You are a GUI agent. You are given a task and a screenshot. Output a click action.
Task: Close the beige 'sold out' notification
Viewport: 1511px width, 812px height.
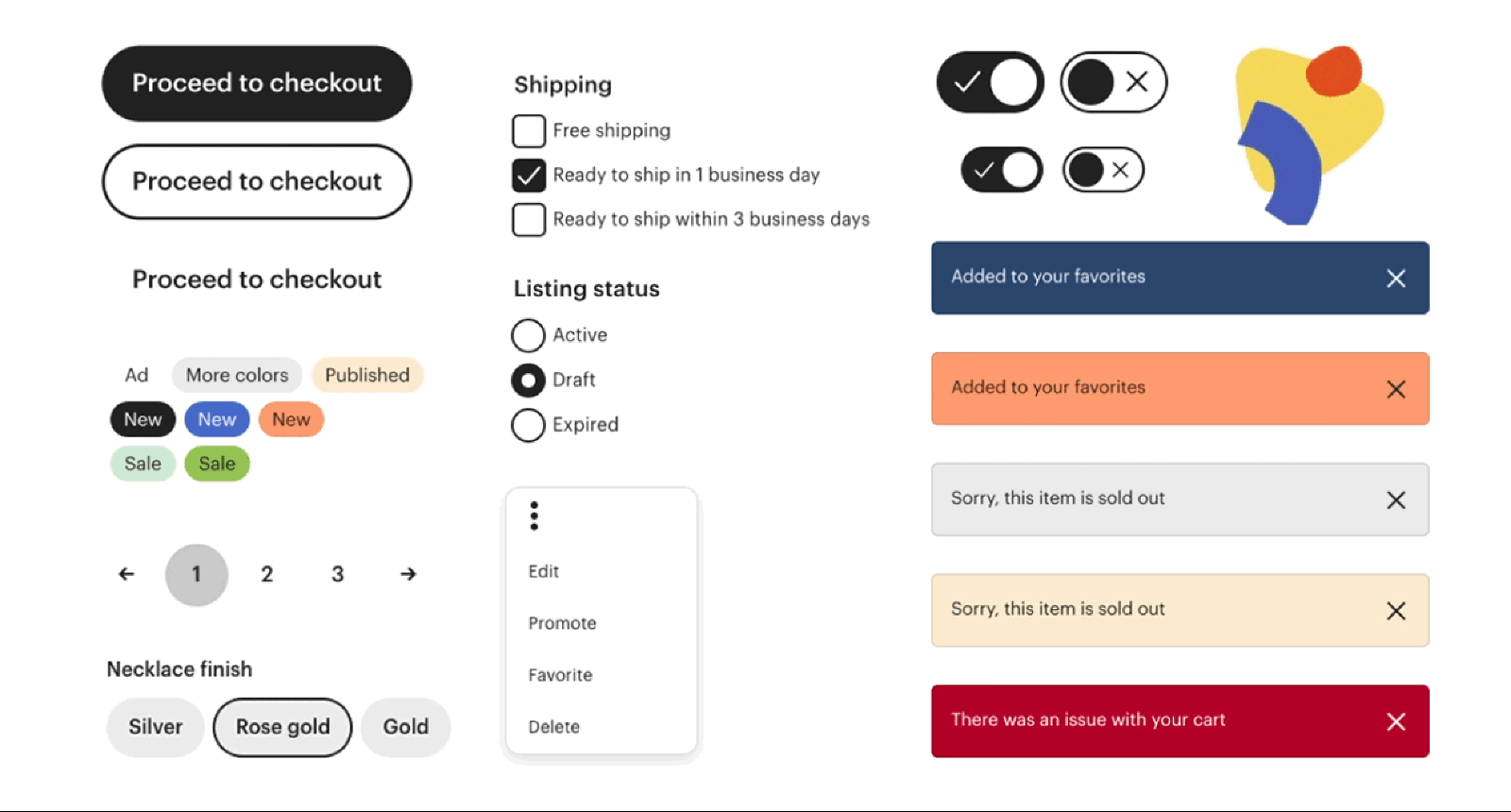click(x=1396, y=611)
